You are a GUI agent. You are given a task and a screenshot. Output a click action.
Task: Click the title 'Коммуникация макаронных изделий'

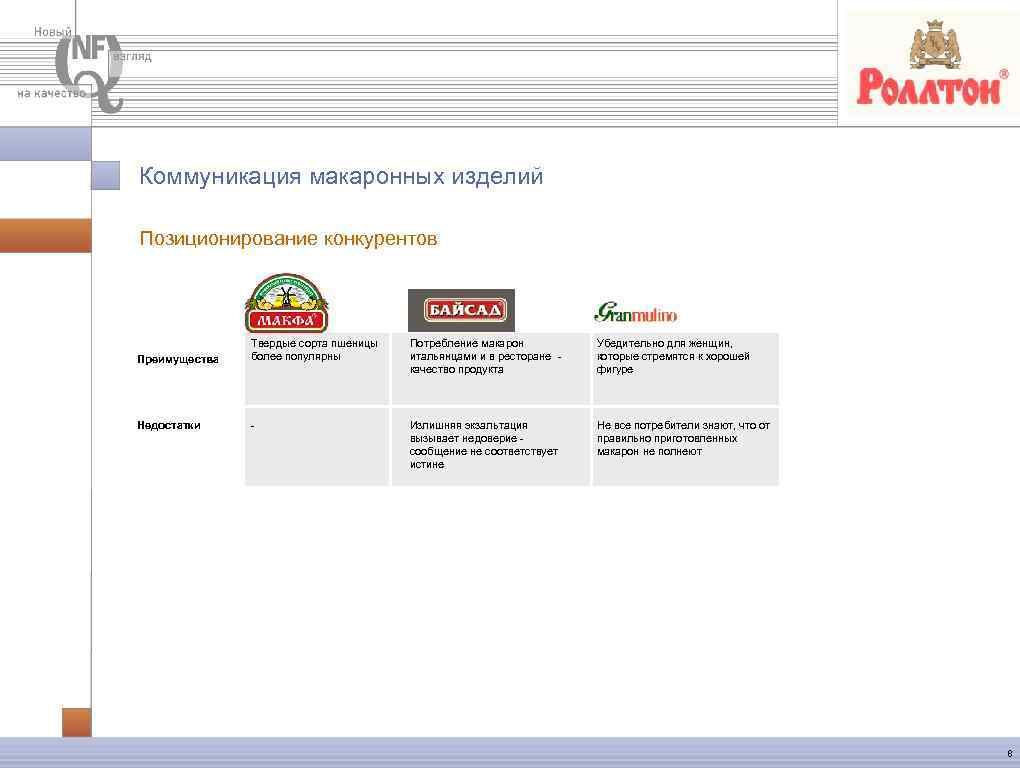pos(341,176)
